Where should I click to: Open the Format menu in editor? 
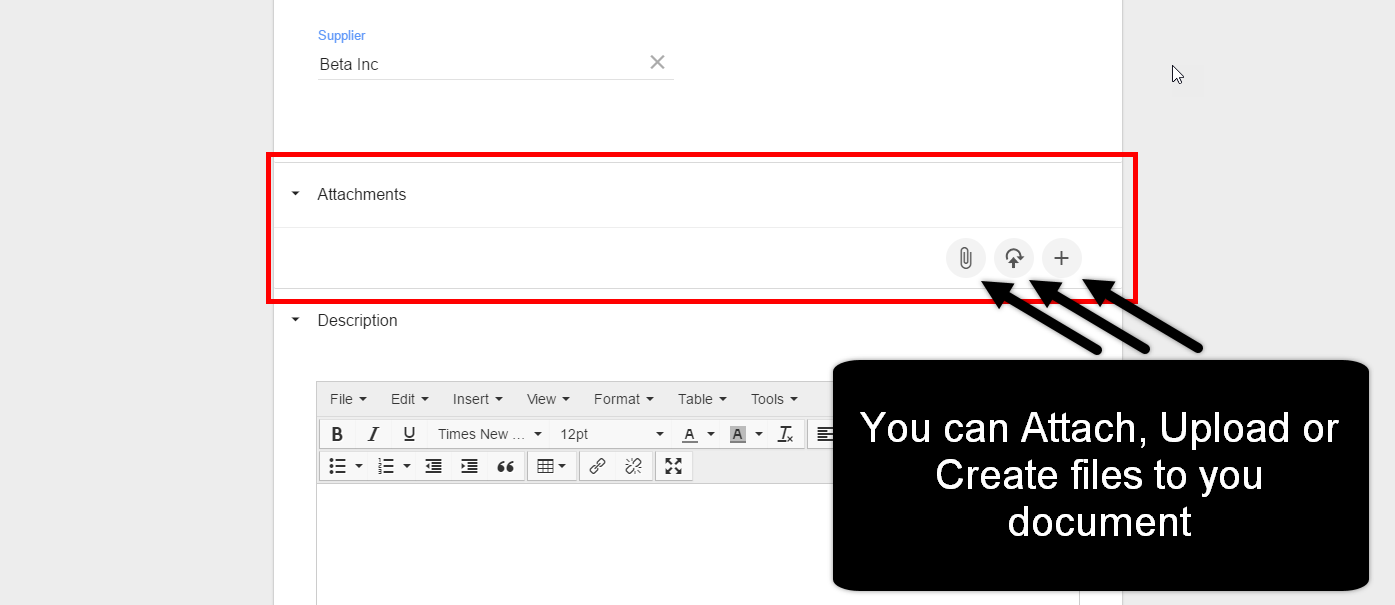[623, 399]
